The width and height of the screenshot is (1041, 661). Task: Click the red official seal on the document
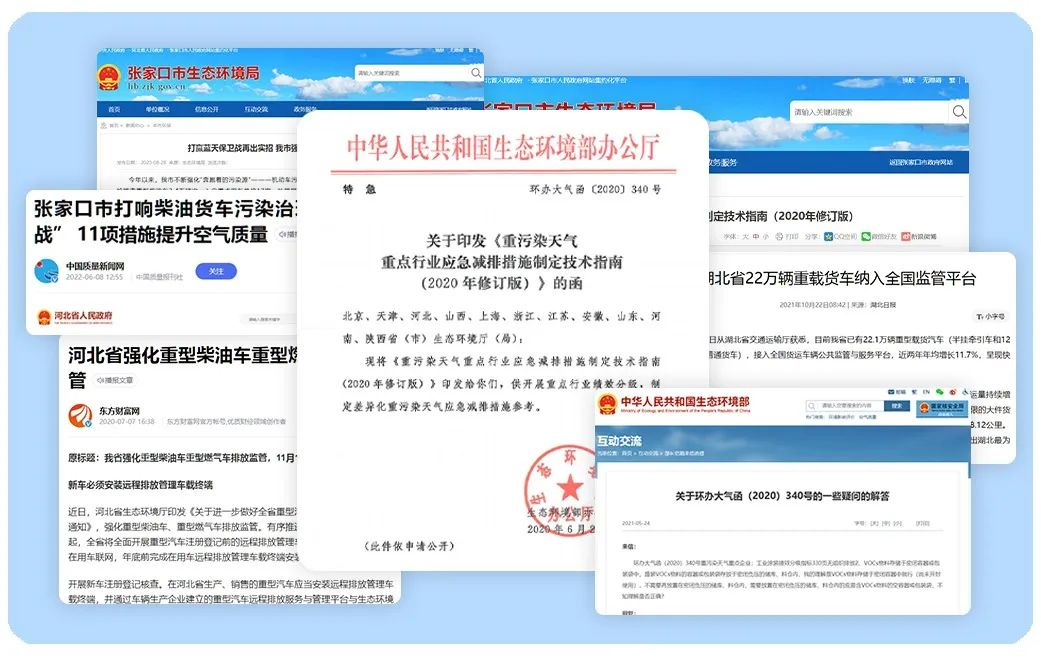tap(562, 490)
